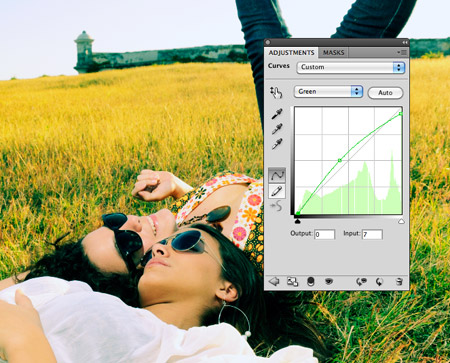
Task: Click the smooth curve values icon
Action: pos(276,207)
